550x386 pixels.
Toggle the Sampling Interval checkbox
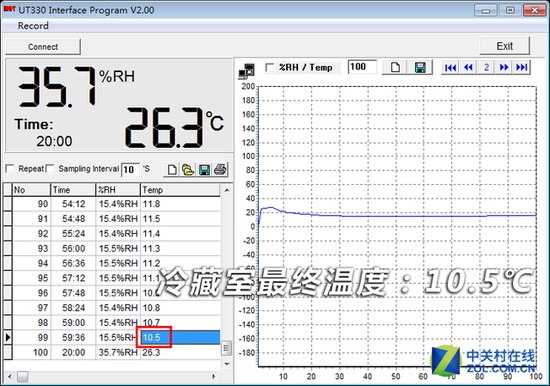coord(50,169)
